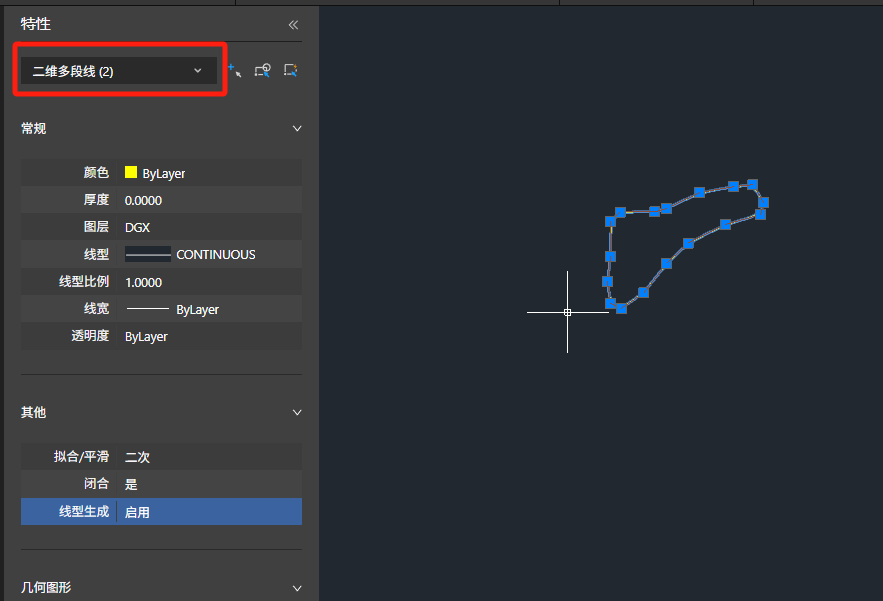This screenshot has width=883, height=601.
Task: Click the Select Objects icon
Action: (263, 70)
